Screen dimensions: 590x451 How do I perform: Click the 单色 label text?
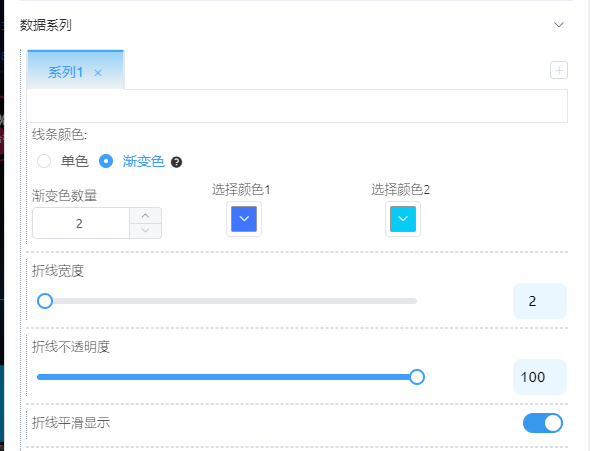[x=75, y=161]
